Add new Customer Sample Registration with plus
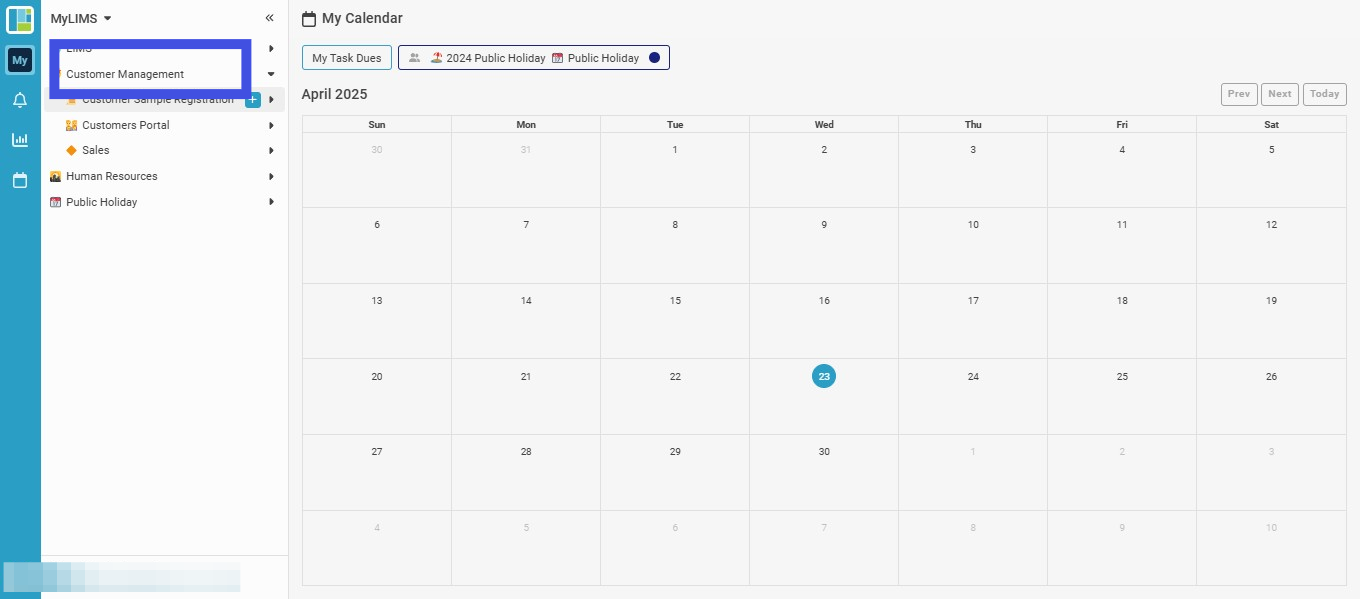The height and width of the screenshot is (599, 1360). pyautogui.click(x=253, y=99)
